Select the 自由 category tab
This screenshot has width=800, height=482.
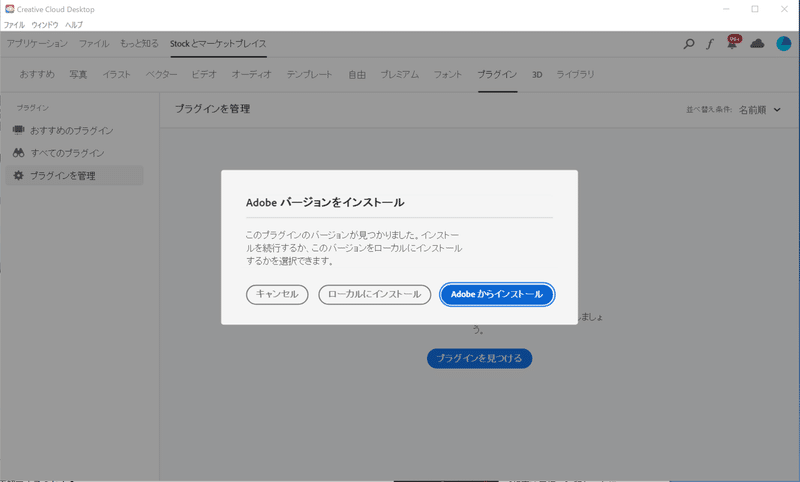pyautogui.click(x=357, y=74)
